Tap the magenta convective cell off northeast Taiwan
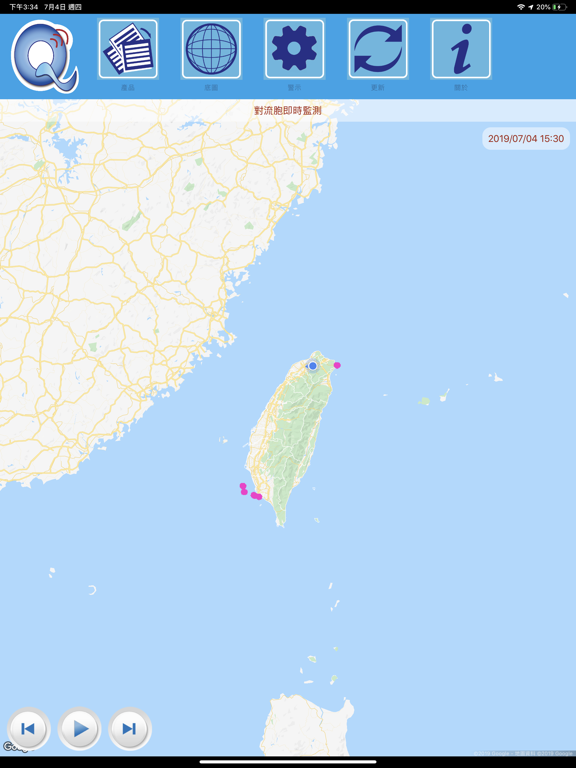This screenshot has width=576, height=768. tap(337, 365)
